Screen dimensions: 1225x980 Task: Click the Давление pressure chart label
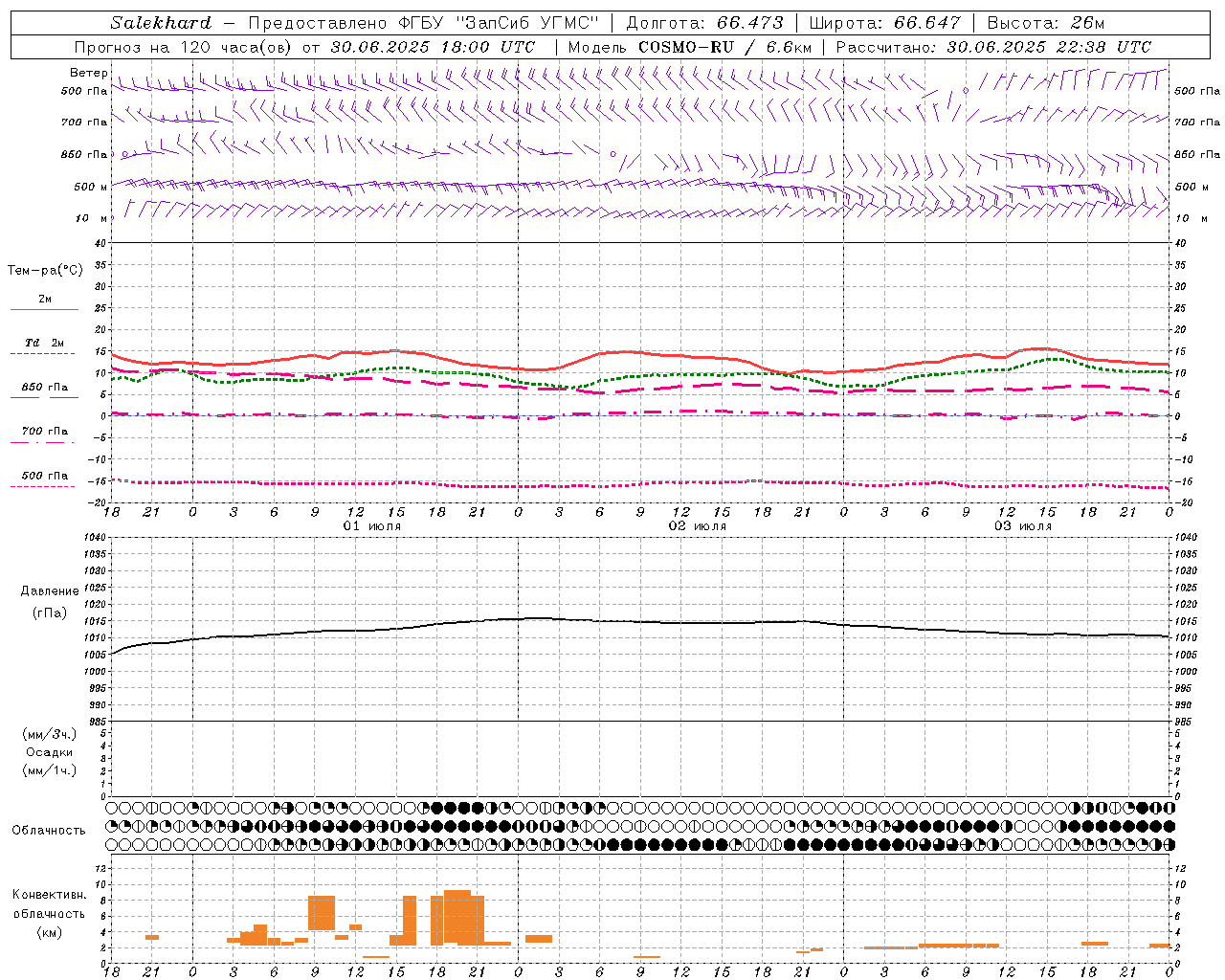[50, 591]
